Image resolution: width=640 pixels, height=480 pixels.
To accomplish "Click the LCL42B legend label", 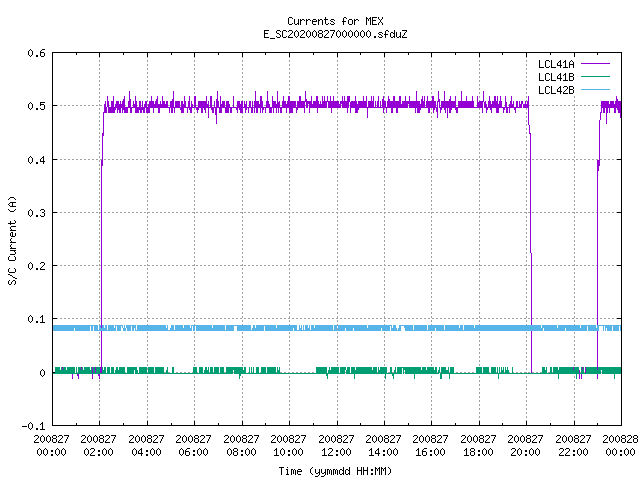I will (x=556, y=90).
